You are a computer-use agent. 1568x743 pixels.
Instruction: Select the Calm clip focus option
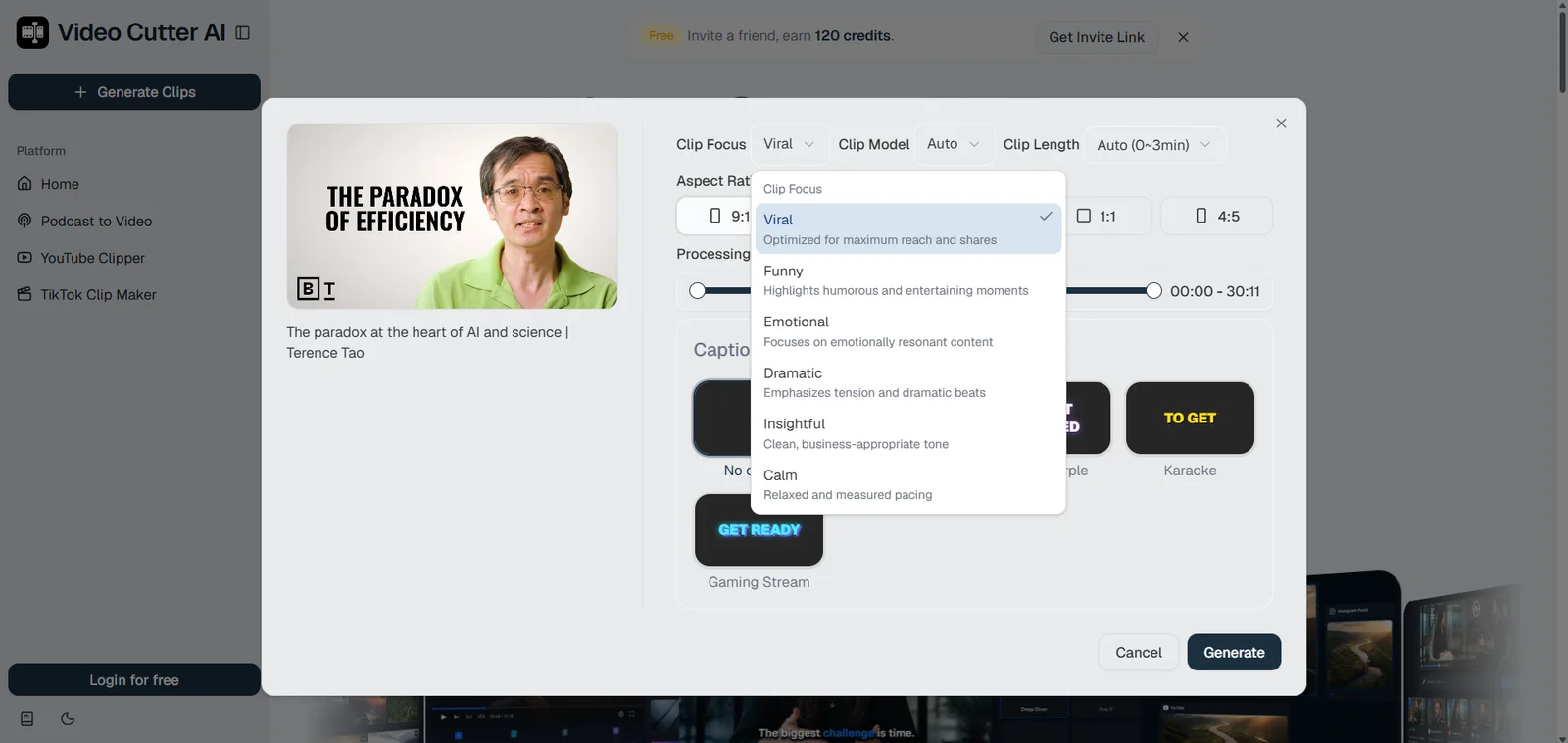(908, 484)
